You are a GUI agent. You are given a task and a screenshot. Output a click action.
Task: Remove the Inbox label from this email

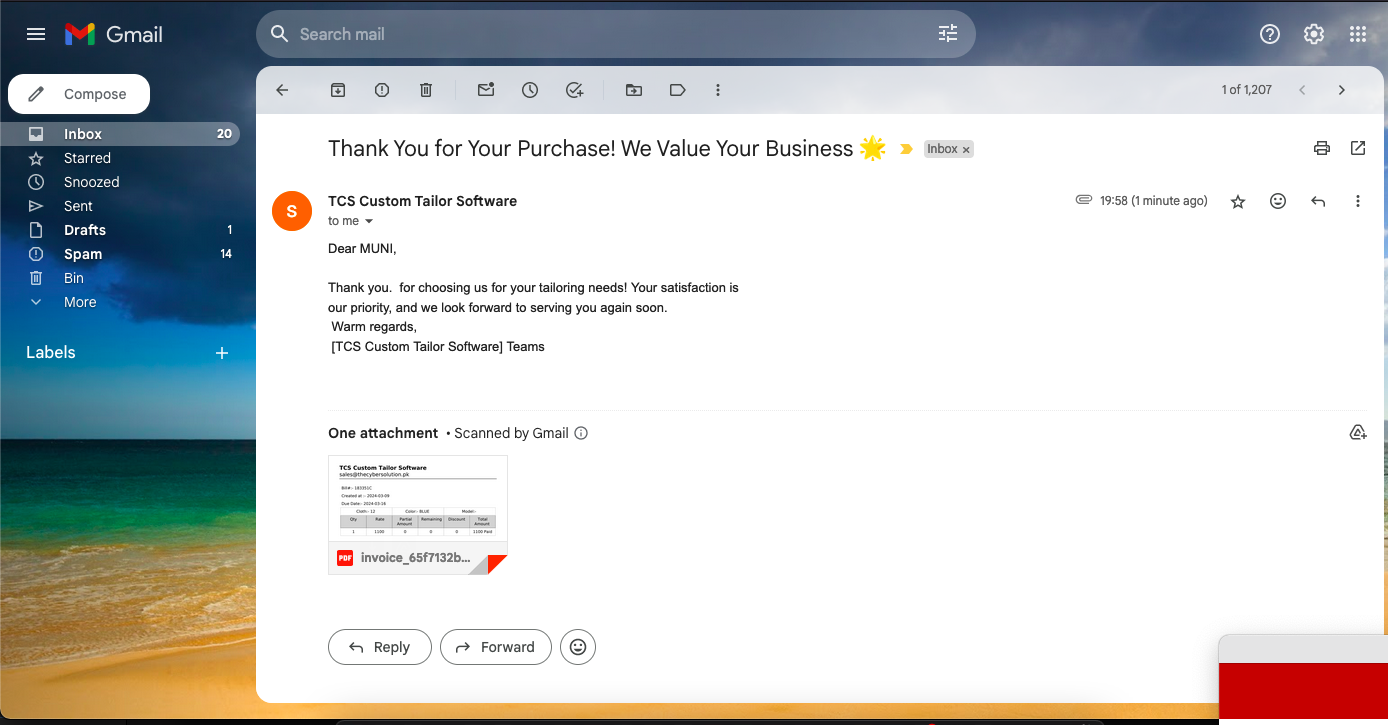965,148
